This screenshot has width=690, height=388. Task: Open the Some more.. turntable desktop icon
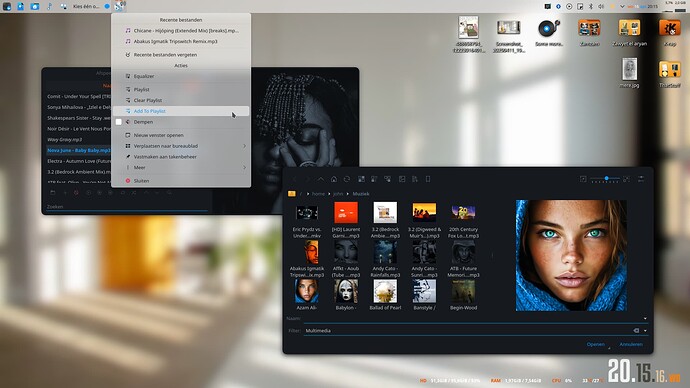pyautogui.click(x=549, y=33)
